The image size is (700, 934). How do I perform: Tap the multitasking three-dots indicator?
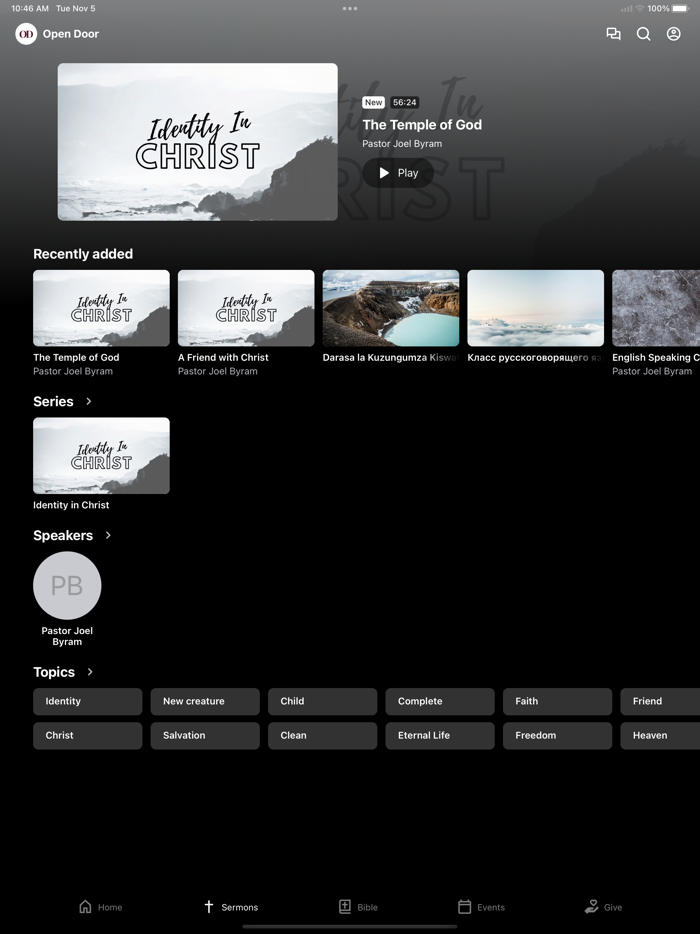[350, 8]
